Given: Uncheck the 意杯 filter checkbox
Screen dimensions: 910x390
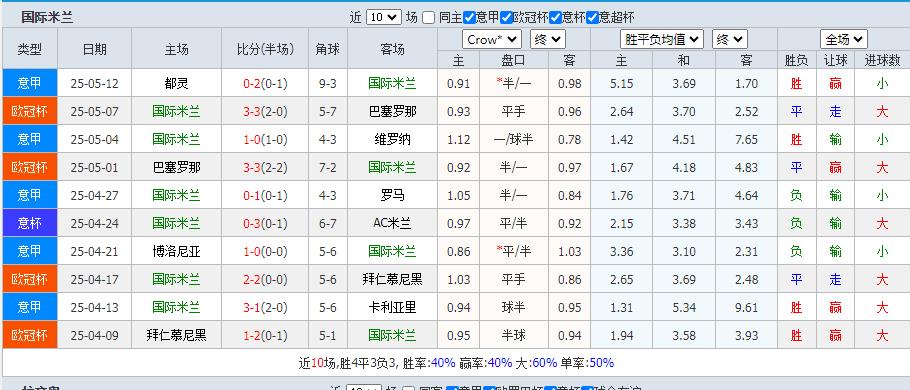Looking at the screenshot, I should 555,17.
